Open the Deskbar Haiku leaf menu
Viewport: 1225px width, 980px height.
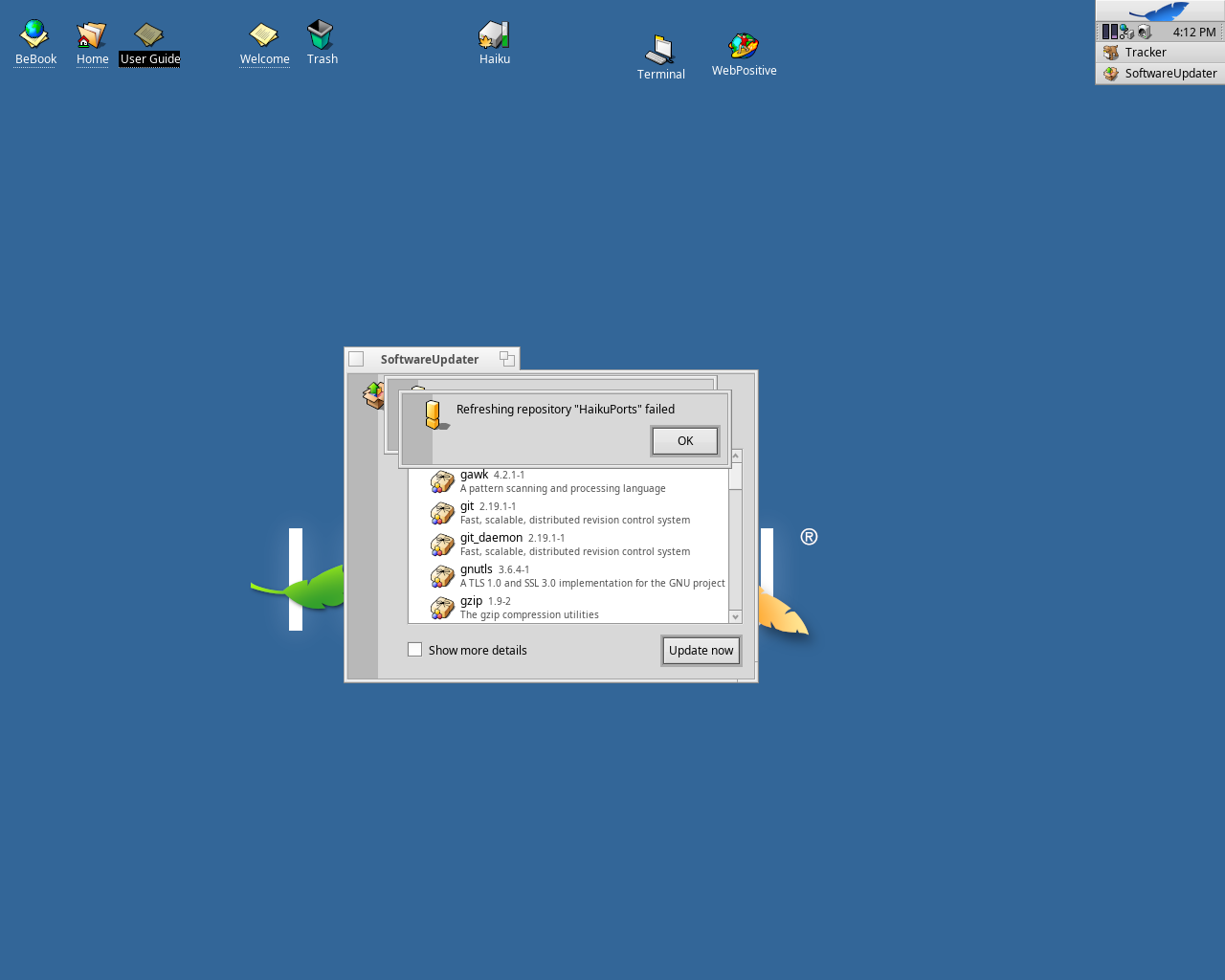click(x=1160, y=11)
